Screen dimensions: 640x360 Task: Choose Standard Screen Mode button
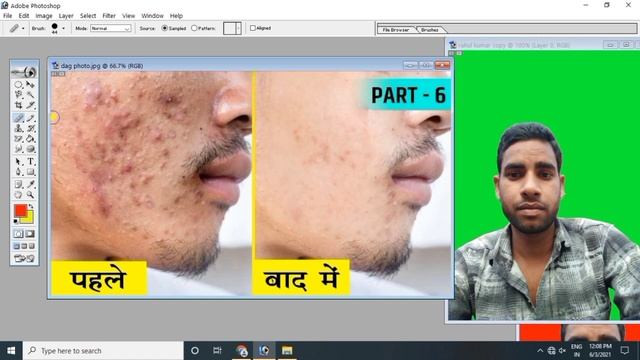point(17,246)
